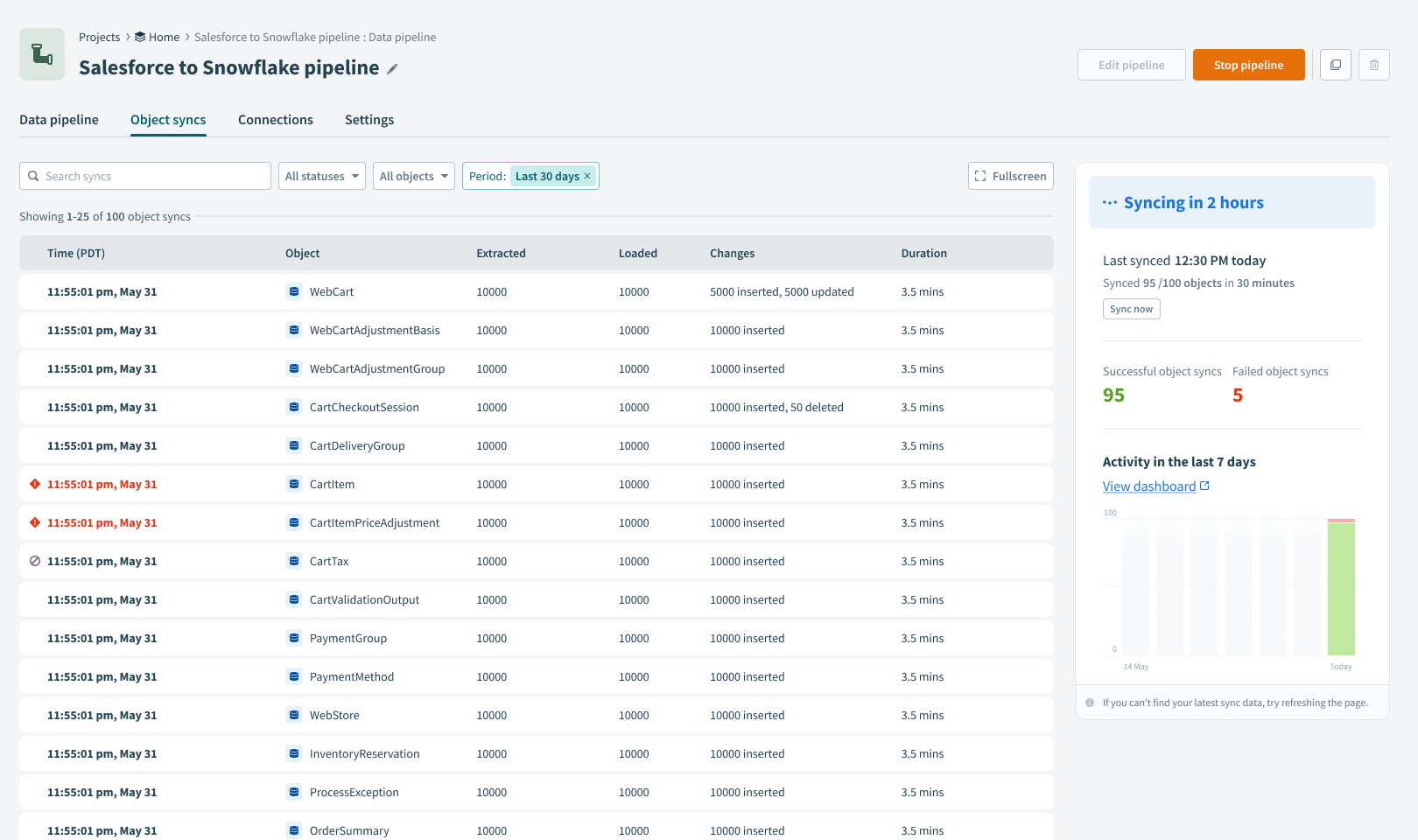Viewport: 1418px width, 840px height.
Task: Click the Projects breadcrumb link
Action: [x=99, y=37]
